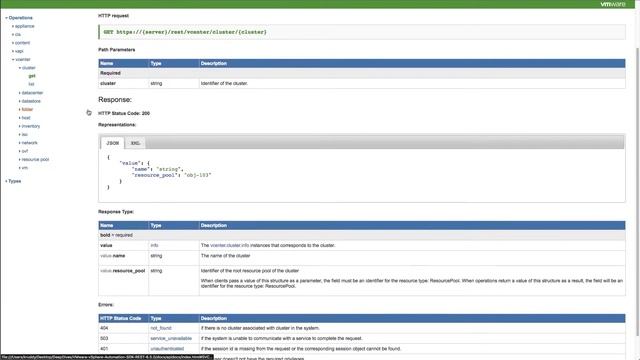640x360 pixels.
Task: Select the list operation under cluster
Action: (x=31, y=84)
